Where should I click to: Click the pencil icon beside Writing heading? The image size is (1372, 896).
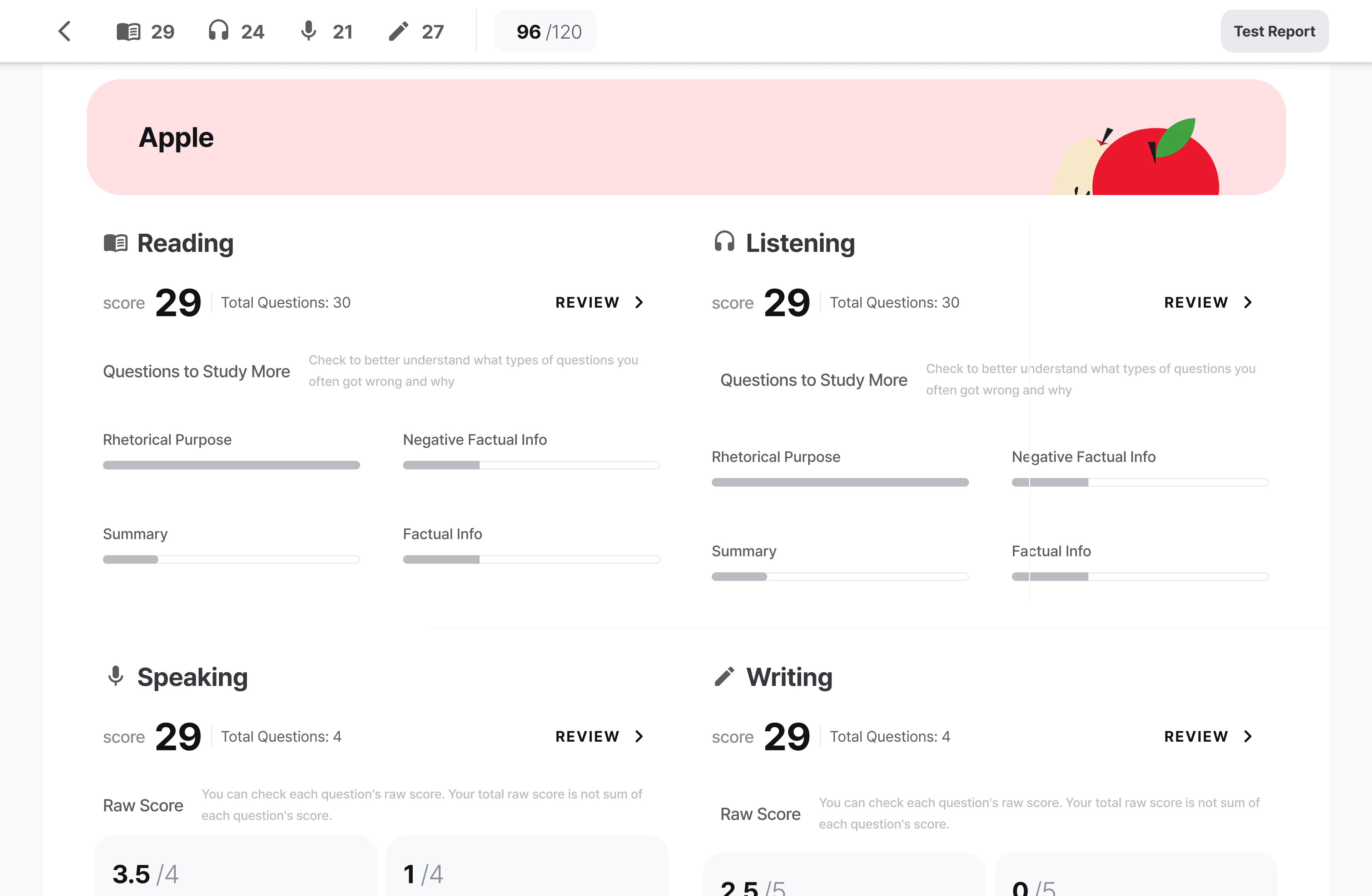724,676
